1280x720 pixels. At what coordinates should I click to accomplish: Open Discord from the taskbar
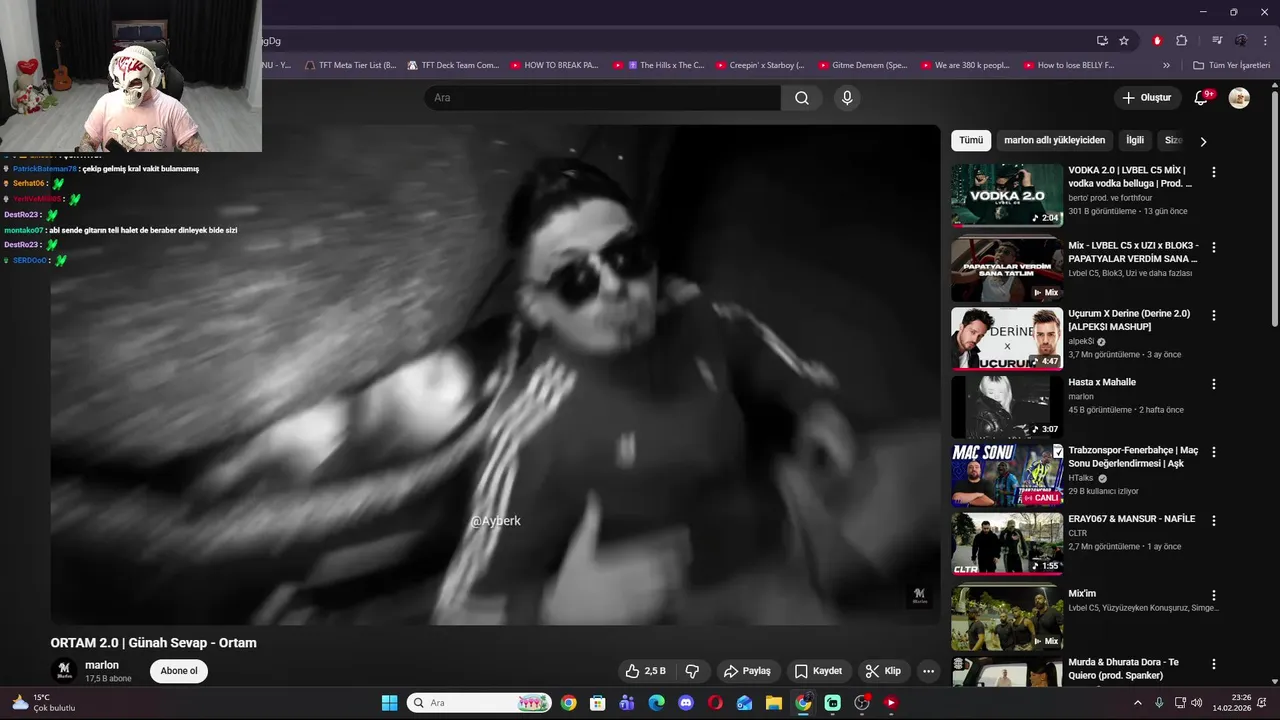[x=685, y=703]
